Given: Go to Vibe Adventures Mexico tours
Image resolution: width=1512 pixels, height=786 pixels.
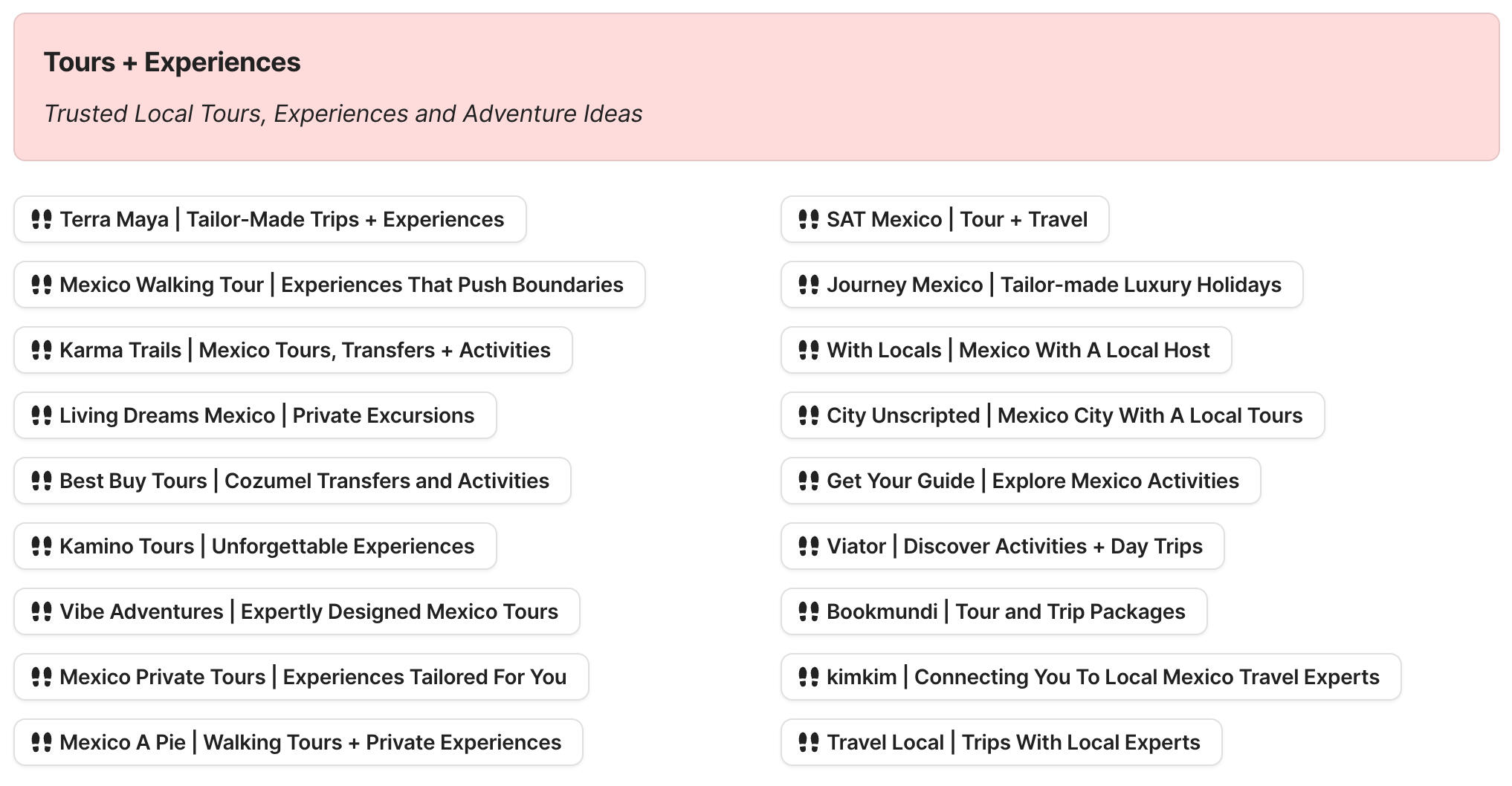Looking at the screenshot, I should pos(308,611).
